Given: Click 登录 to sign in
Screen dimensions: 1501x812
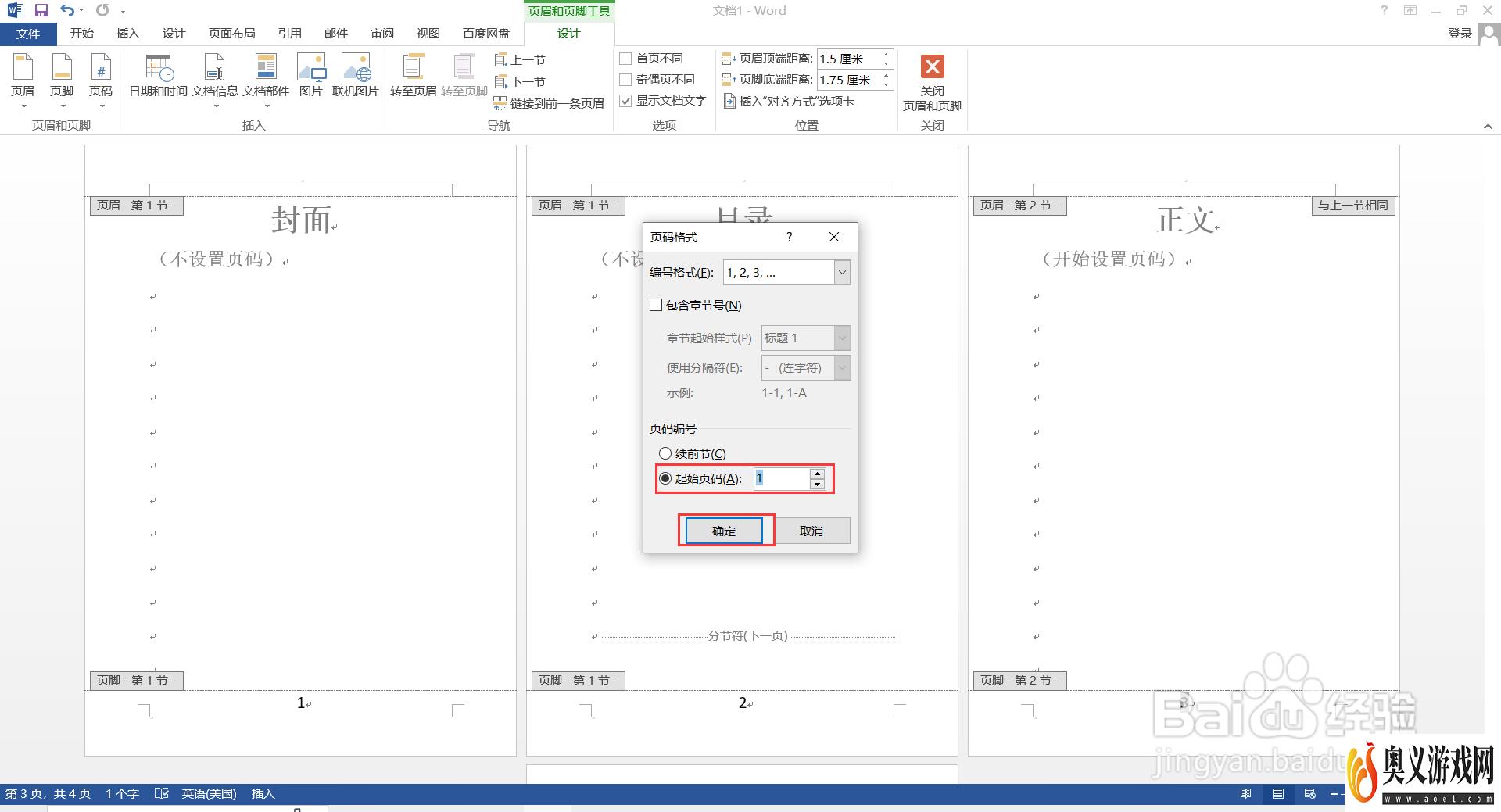Looking at the screenshot, I should (x=1460, y=34).
